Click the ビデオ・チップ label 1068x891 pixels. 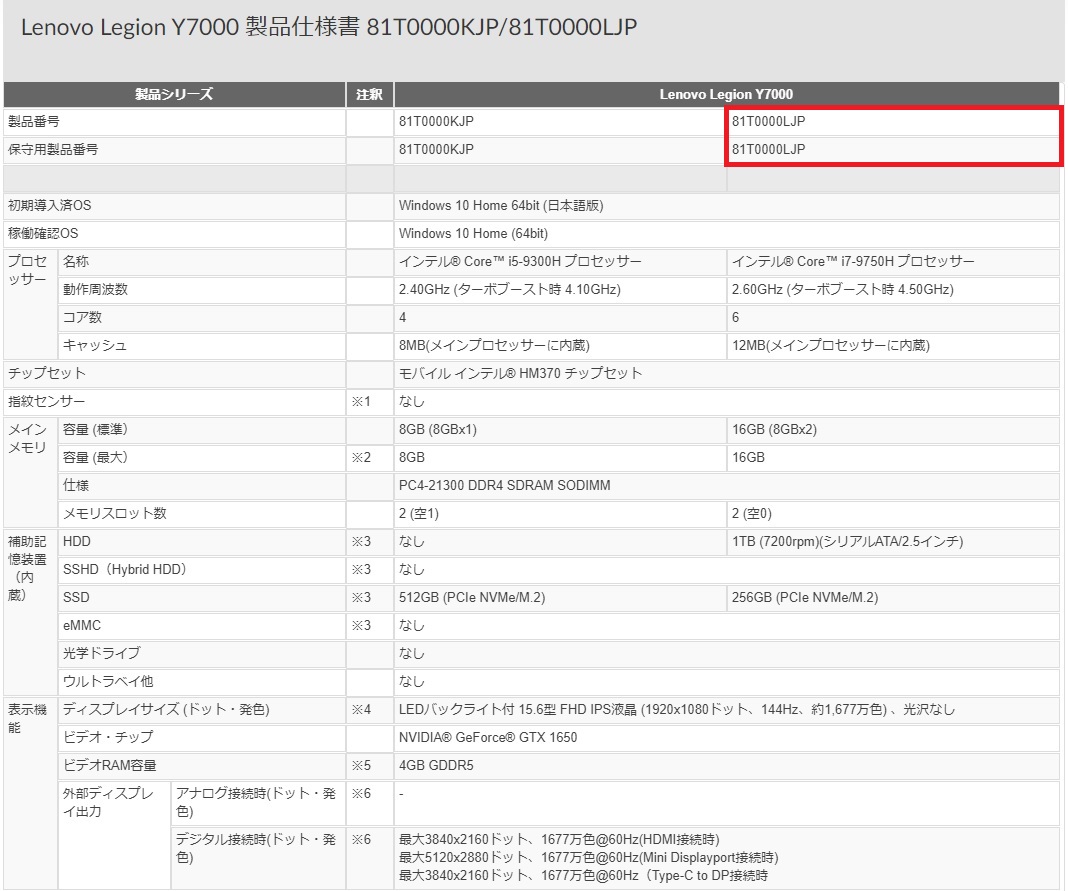tap(108, 737)
